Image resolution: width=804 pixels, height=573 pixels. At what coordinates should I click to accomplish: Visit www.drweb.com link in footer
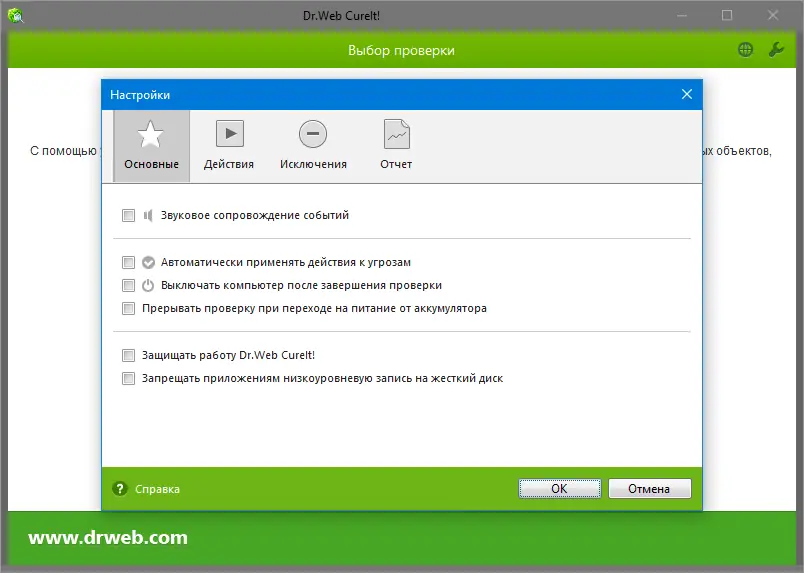pyautogui.click(x=108, y=538)
